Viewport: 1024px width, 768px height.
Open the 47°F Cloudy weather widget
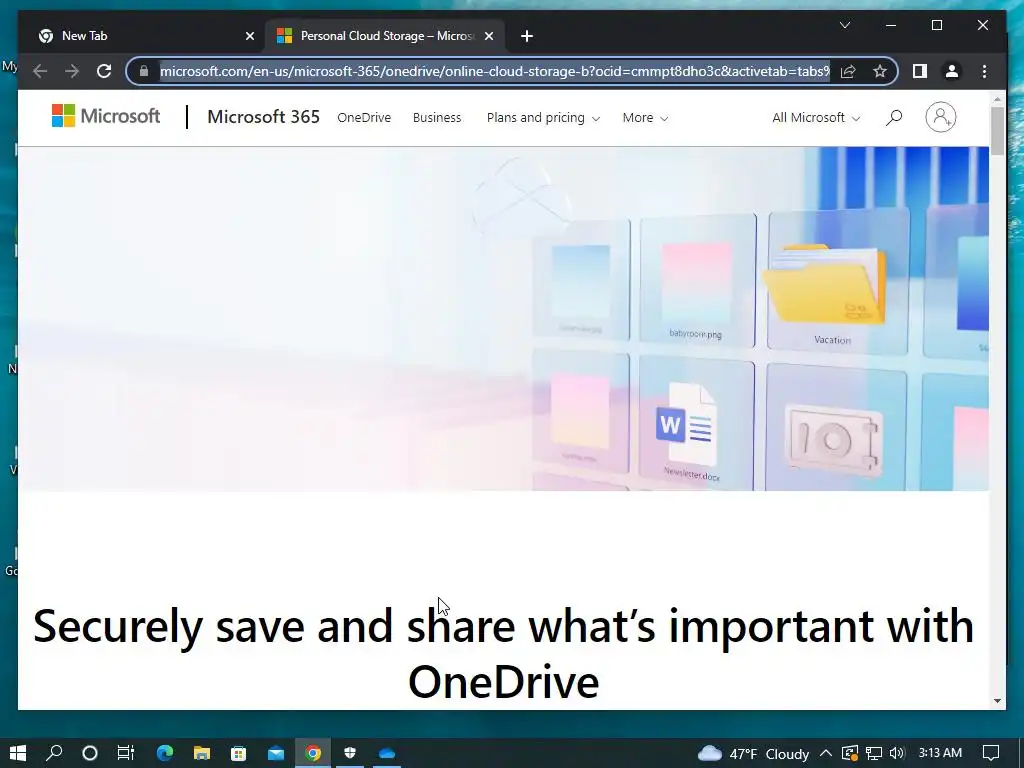tap(753, 754)
